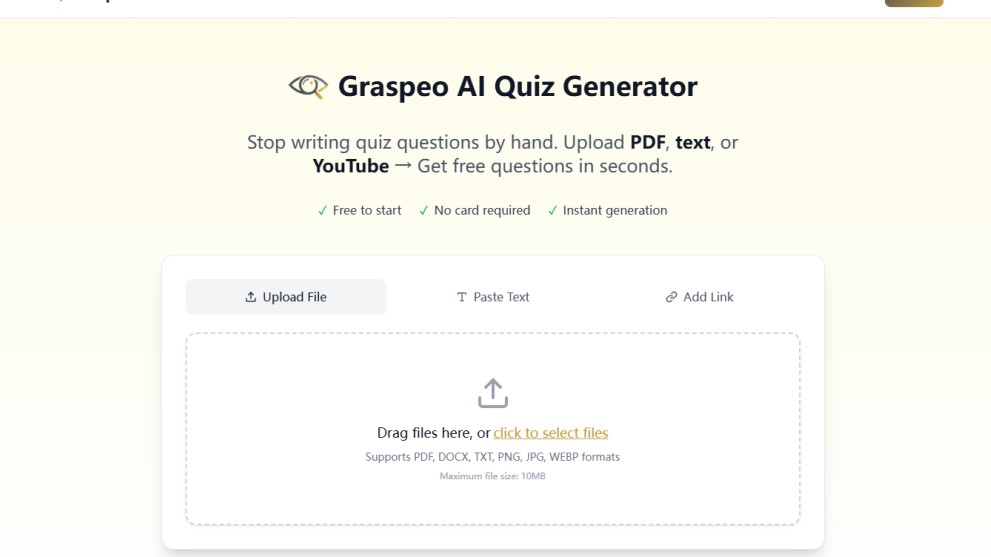Click the Supports PDF, DOCX, TXT formats line
Screen dimensions: 991x557
click(x=492, y=457)
